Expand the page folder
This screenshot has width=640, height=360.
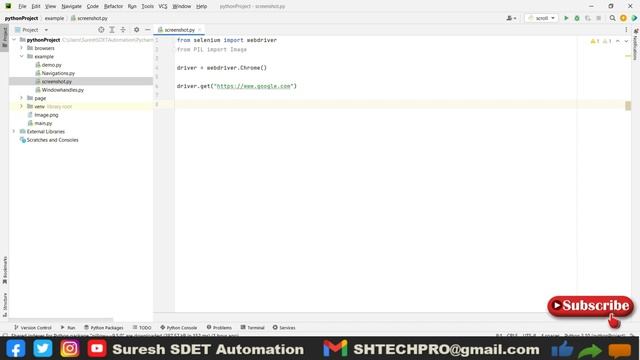click(x=22, y=98)
